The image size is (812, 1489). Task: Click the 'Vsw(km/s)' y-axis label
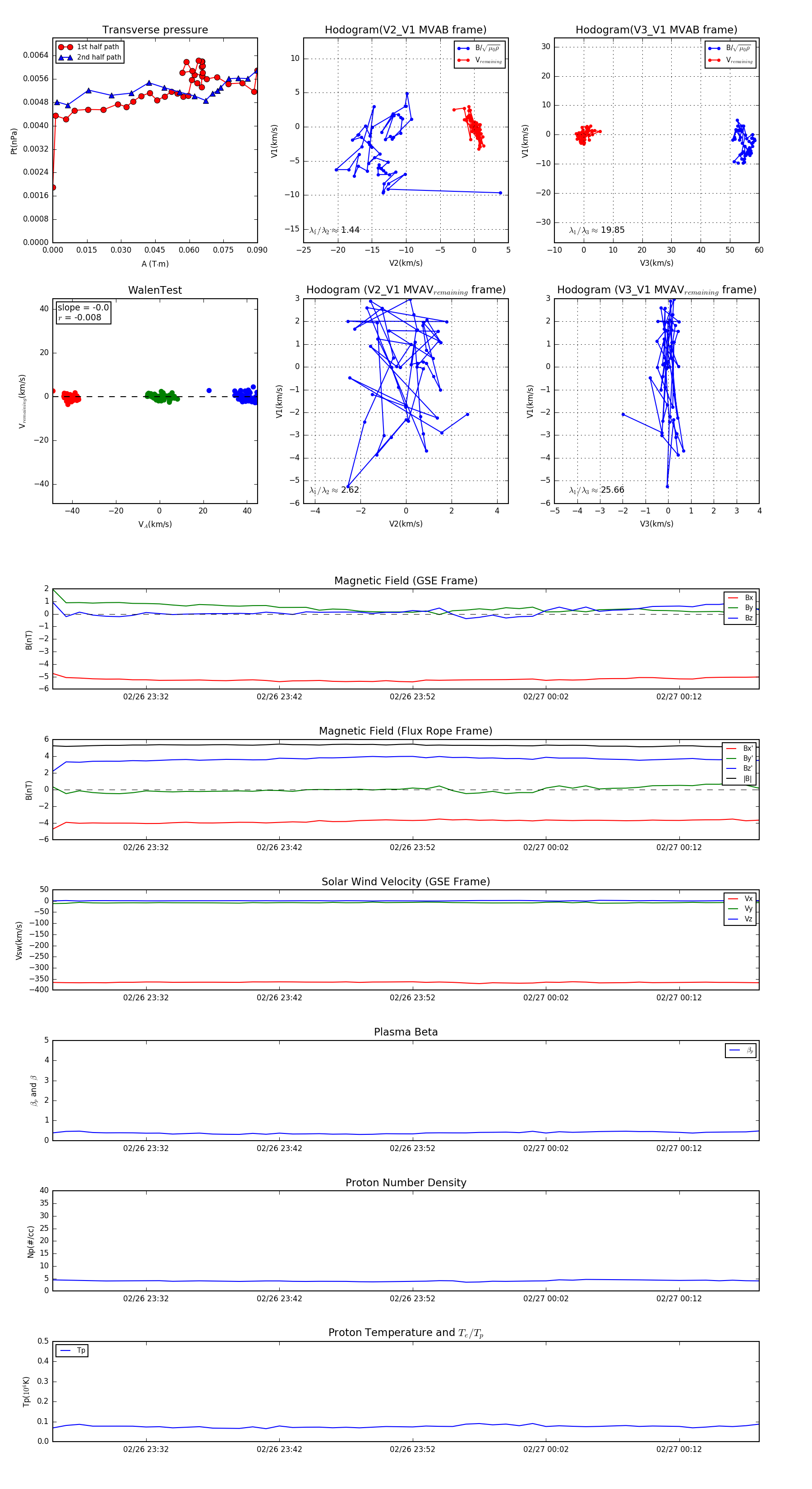coord(19,940)
